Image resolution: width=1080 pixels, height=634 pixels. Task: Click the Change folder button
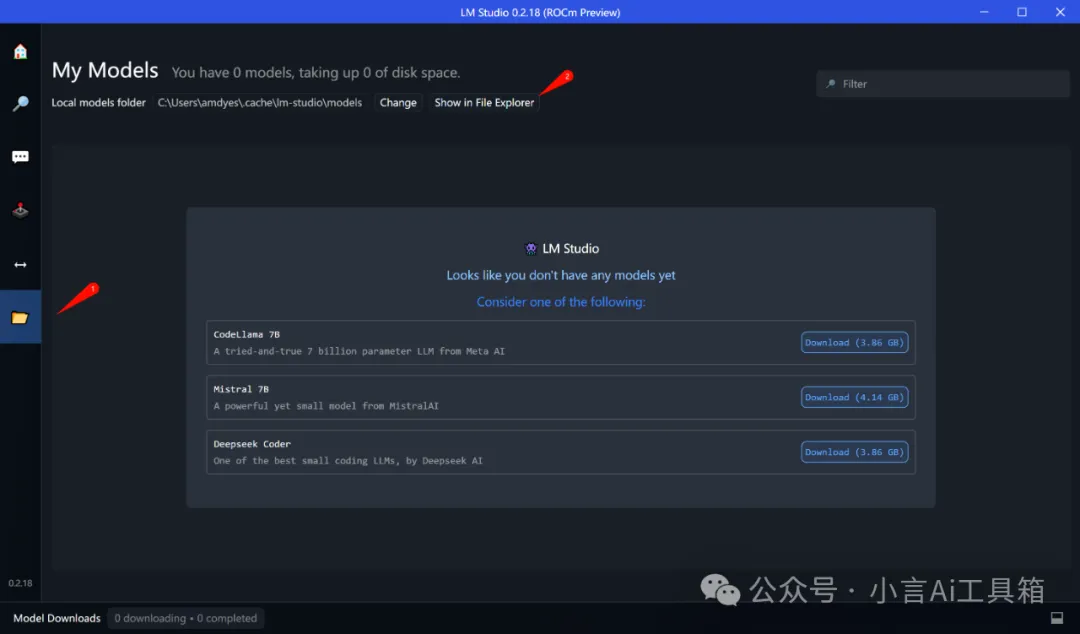click(398, 103)
